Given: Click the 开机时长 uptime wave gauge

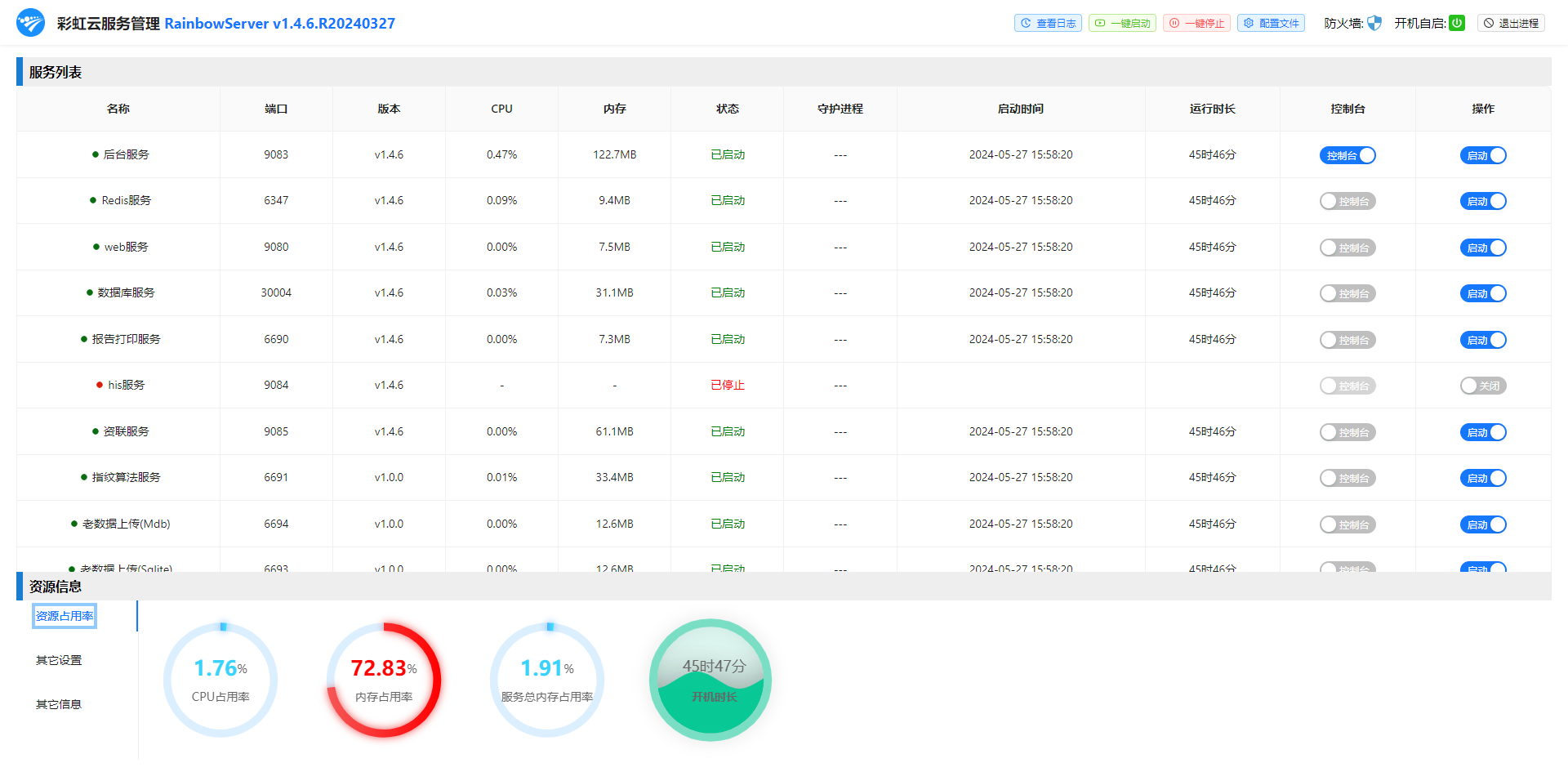Looking at the screenshot, I should tap(710, 680).
